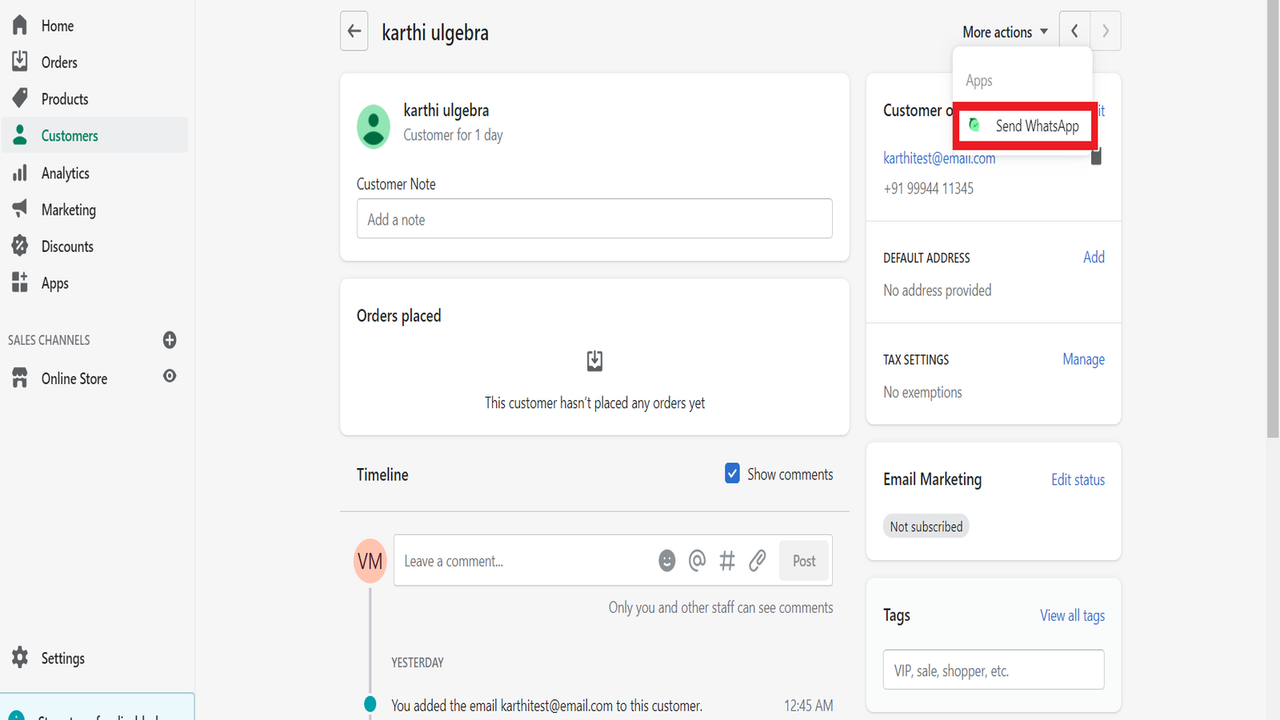Focus the Customer Note input field
Image resolution: width=1280 pixels, height=720 pixels.
594,219
